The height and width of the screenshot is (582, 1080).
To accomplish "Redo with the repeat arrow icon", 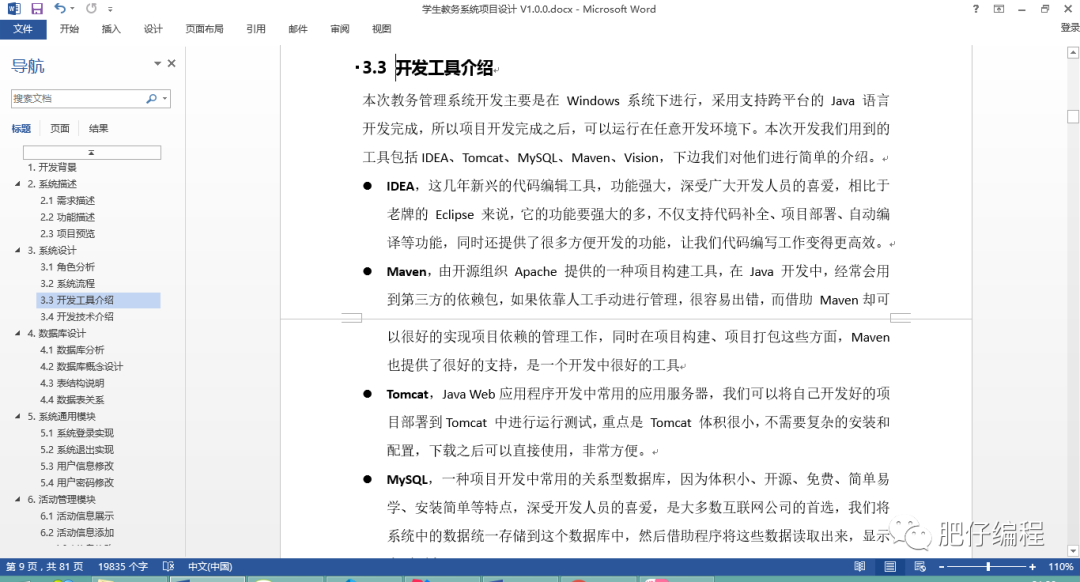I will [x=91, y=8].
